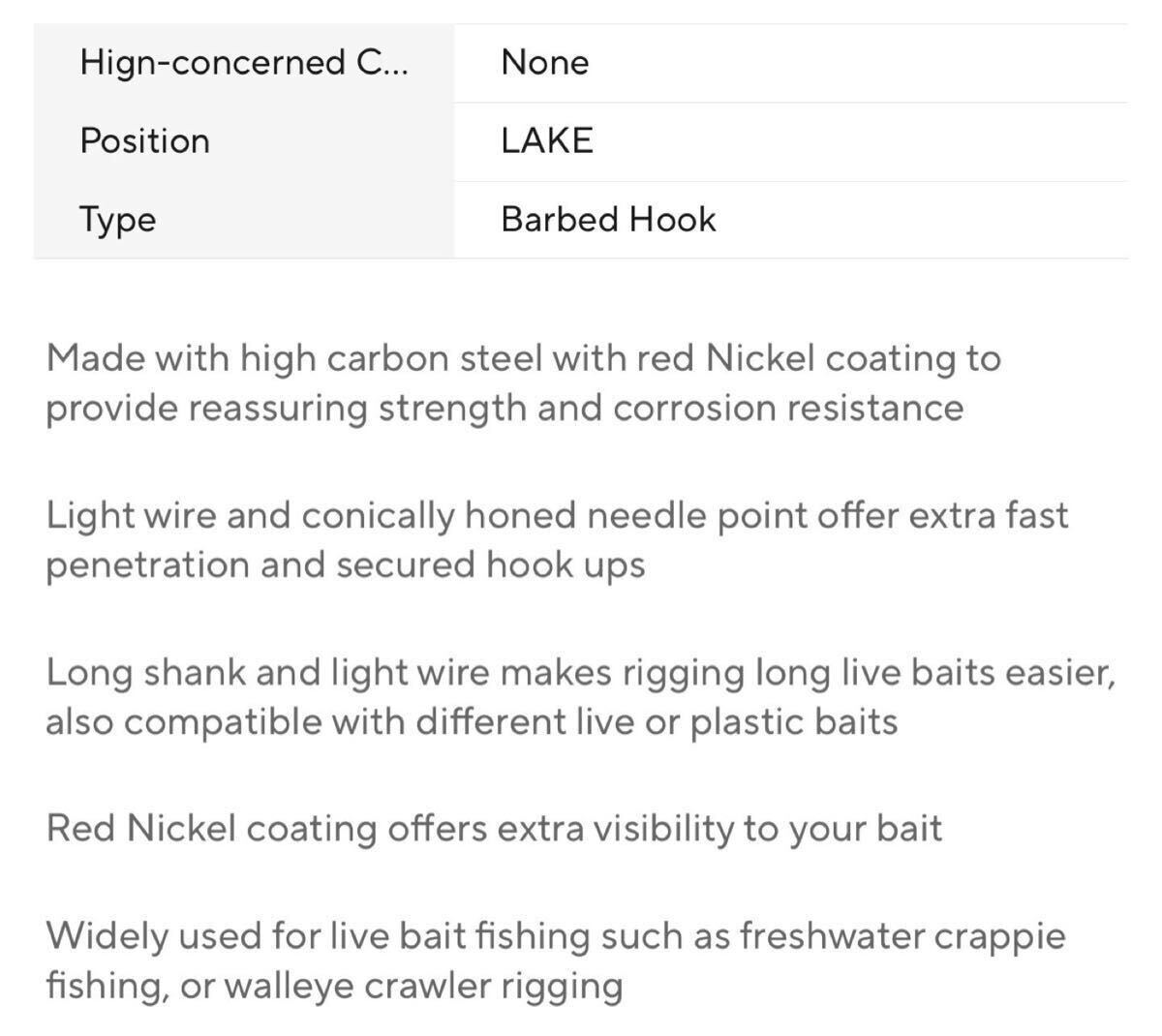The height and width of the screenshot is (1036, 1162).
Task: Select the "Position" row label
Action: pos(144,141)
